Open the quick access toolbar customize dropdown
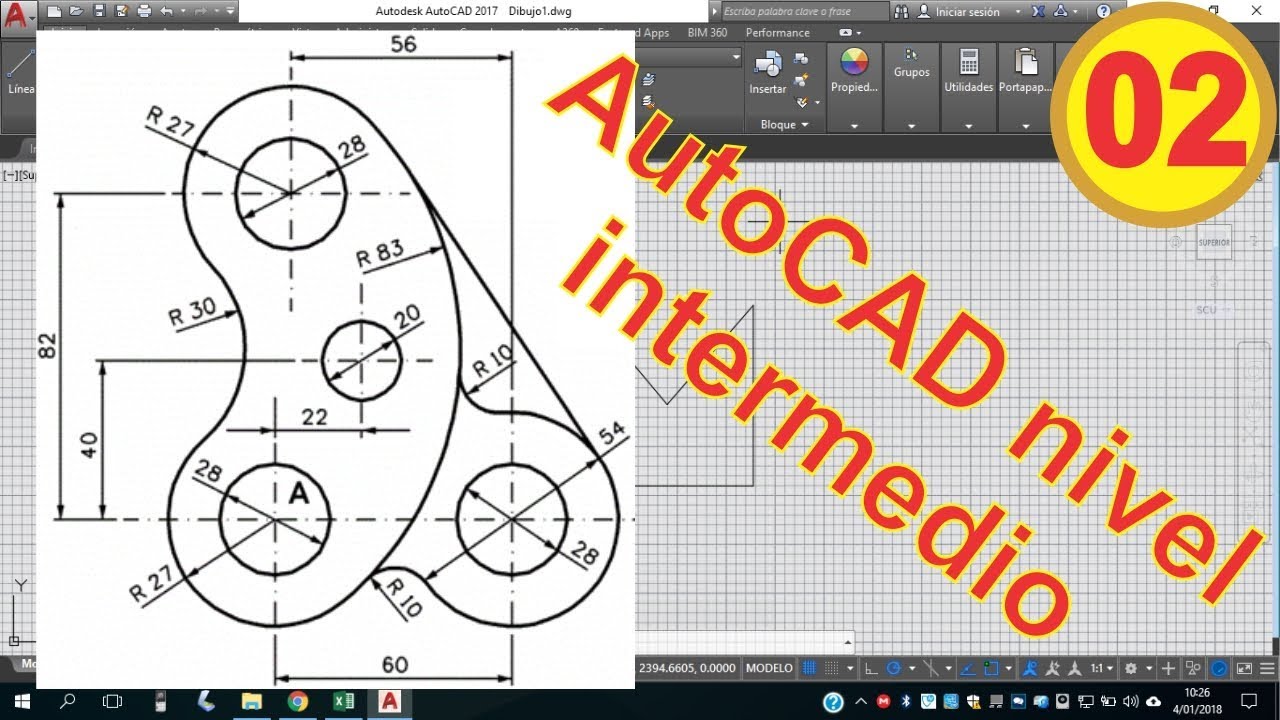Image resolution: width=1280 pixels, height=720 pixels. (230, 12)
